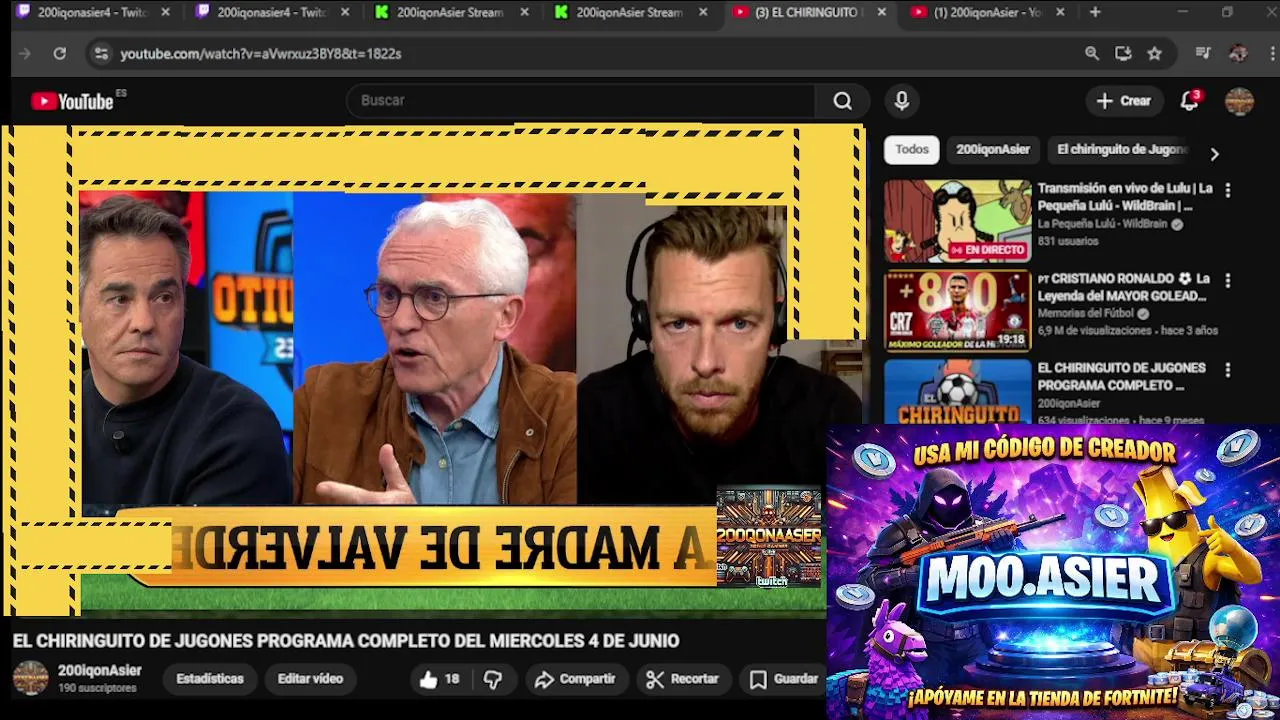This screenshot has width=1280, height=720.
Task: Open the El Chiringuito soccer ball thumbnail
Action: 957,391
